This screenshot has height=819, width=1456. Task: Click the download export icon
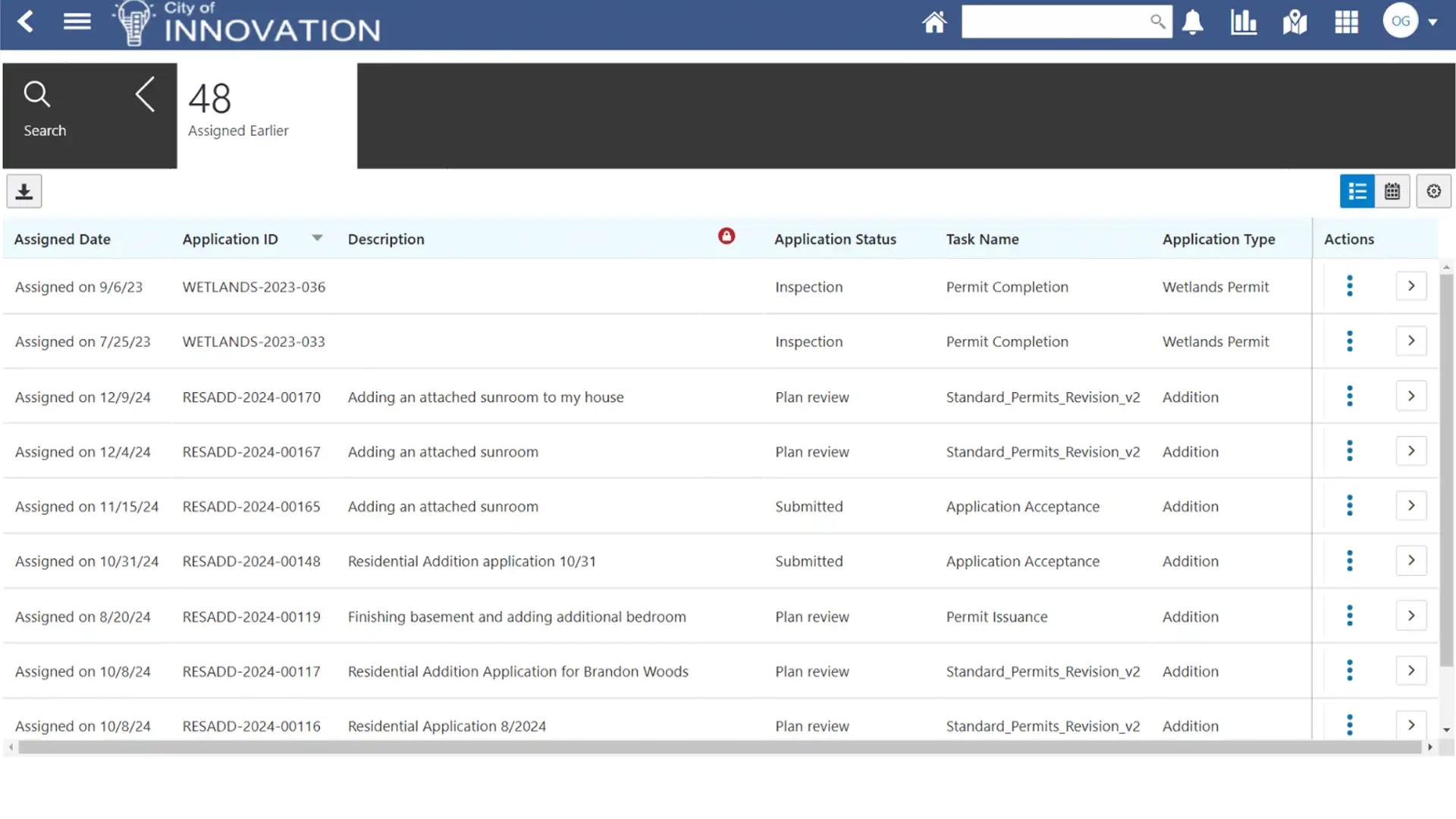pyautogui.click(x=24, y=191)
